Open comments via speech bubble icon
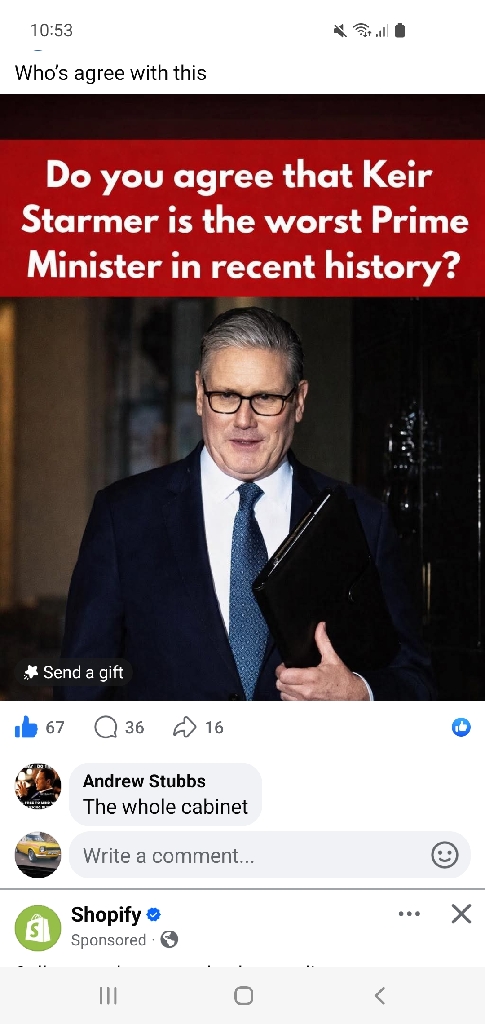This screenshot has width=485, height=1024. (x=105, y=727)
